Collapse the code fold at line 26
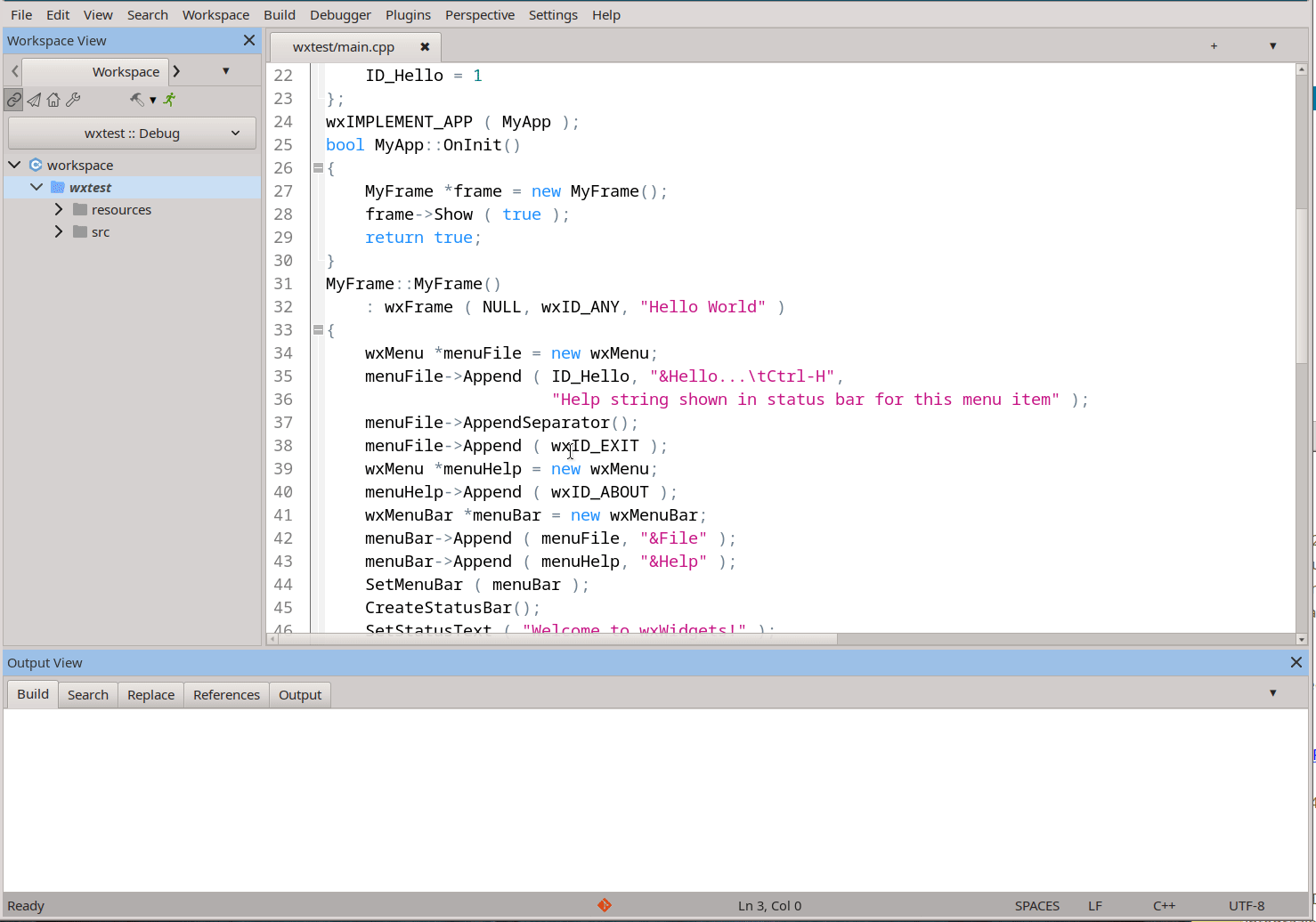The width and height of the screenshot is (1316, 922). [318, 167]
